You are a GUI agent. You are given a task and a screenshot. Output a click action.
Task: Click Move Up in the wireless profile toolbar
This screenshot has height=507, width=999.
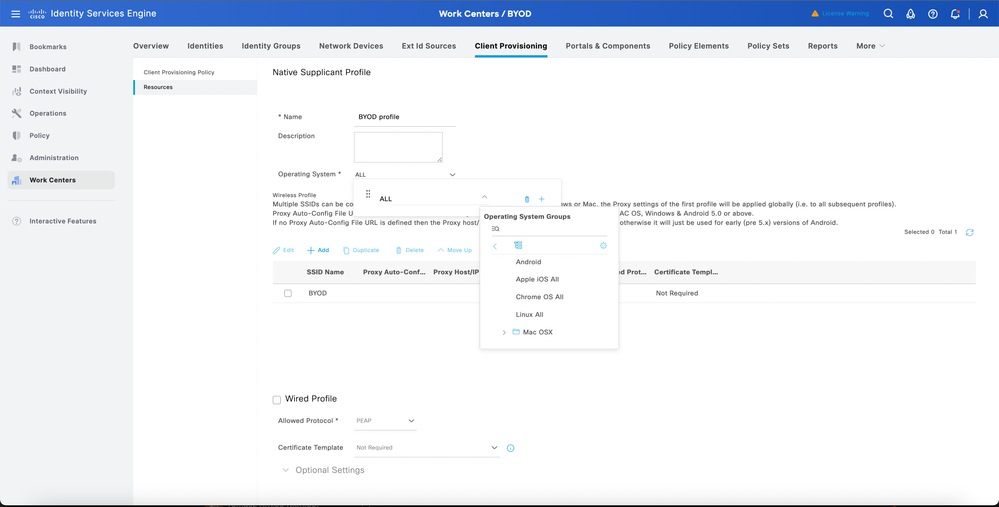click(454, 250)
